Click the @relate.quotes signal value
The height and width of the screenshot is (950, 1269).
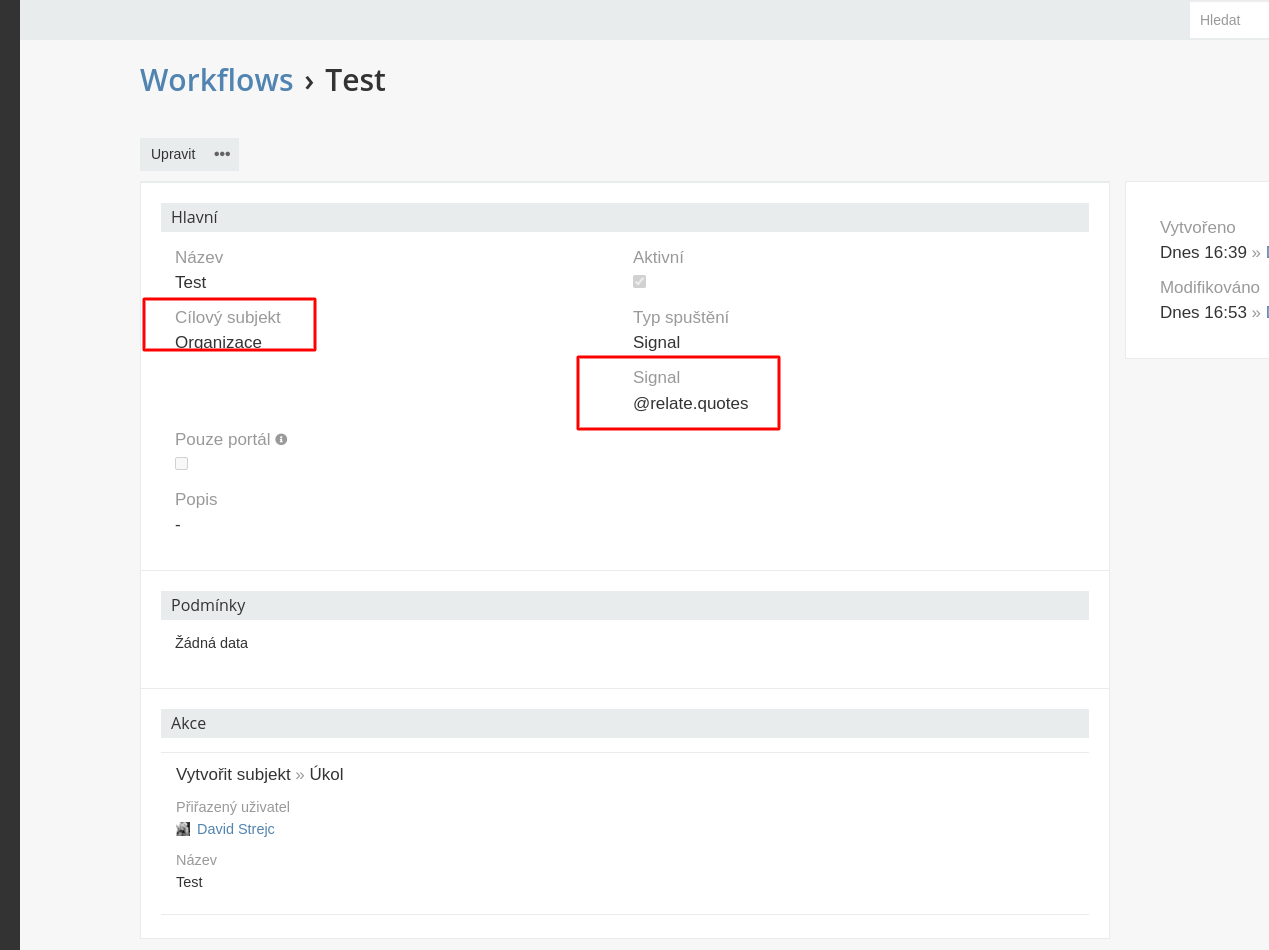point(690,404)
